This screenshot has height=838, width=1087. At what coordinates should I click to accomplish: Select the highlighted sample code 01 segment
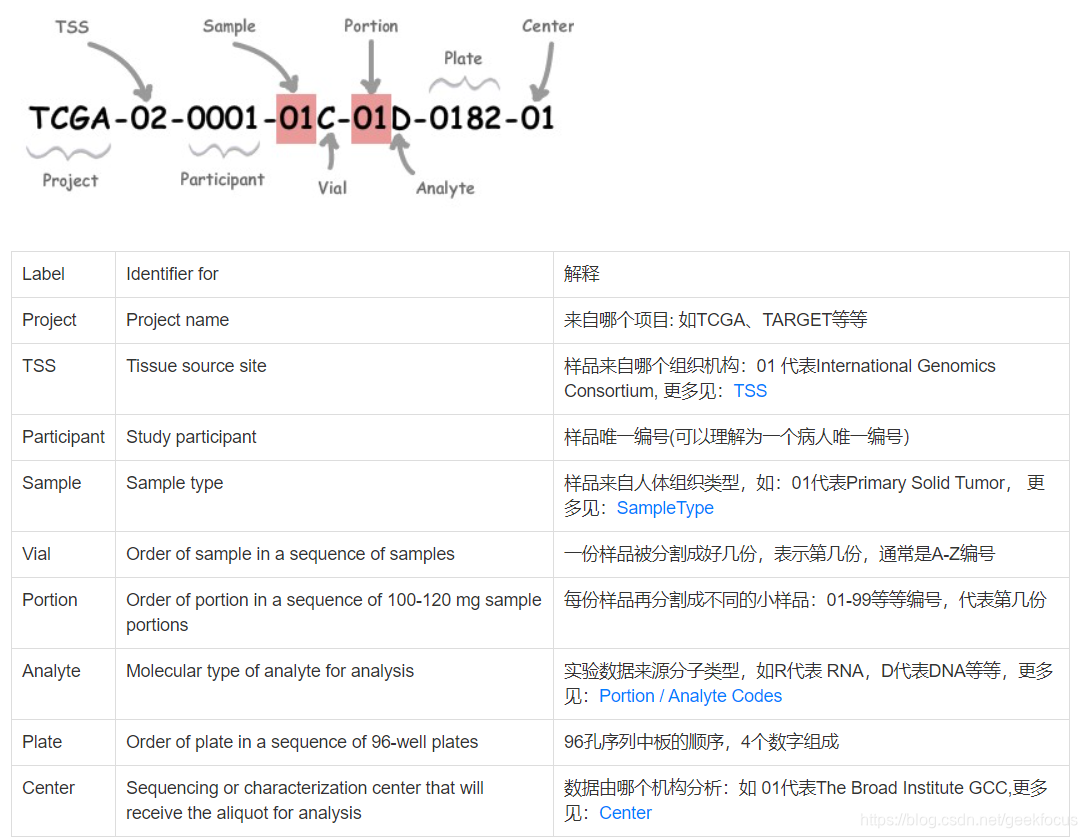click(295, 118)
